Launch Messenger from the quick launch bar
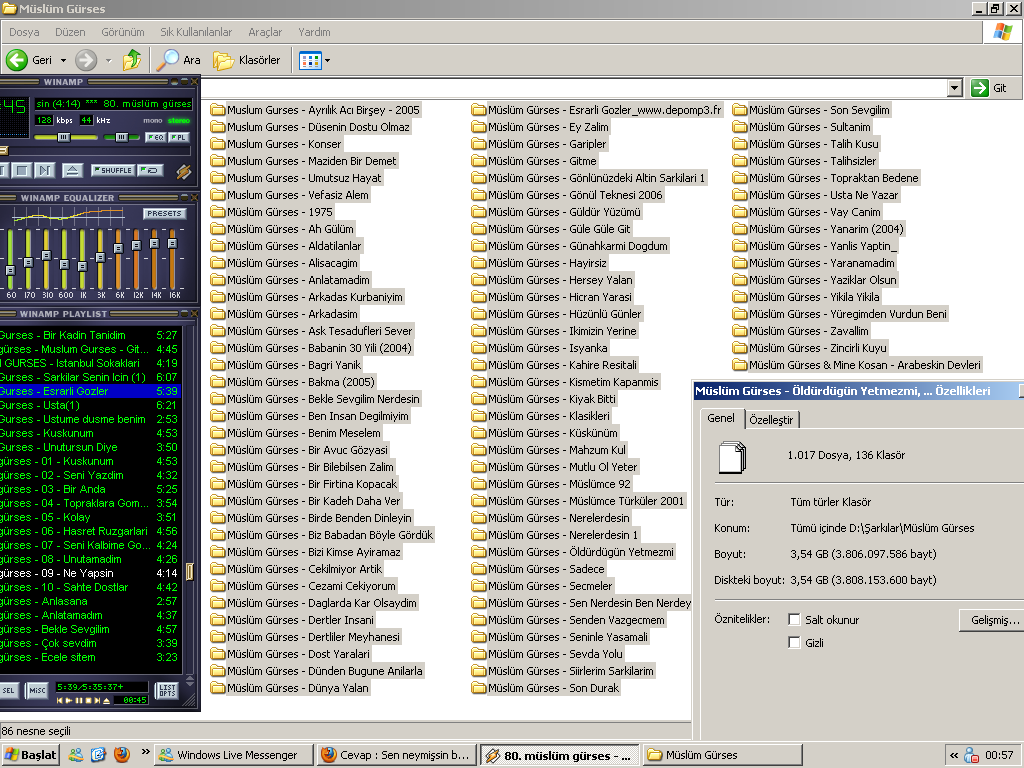This screenshot has width=1024, height=768. (x=76, y=755)
